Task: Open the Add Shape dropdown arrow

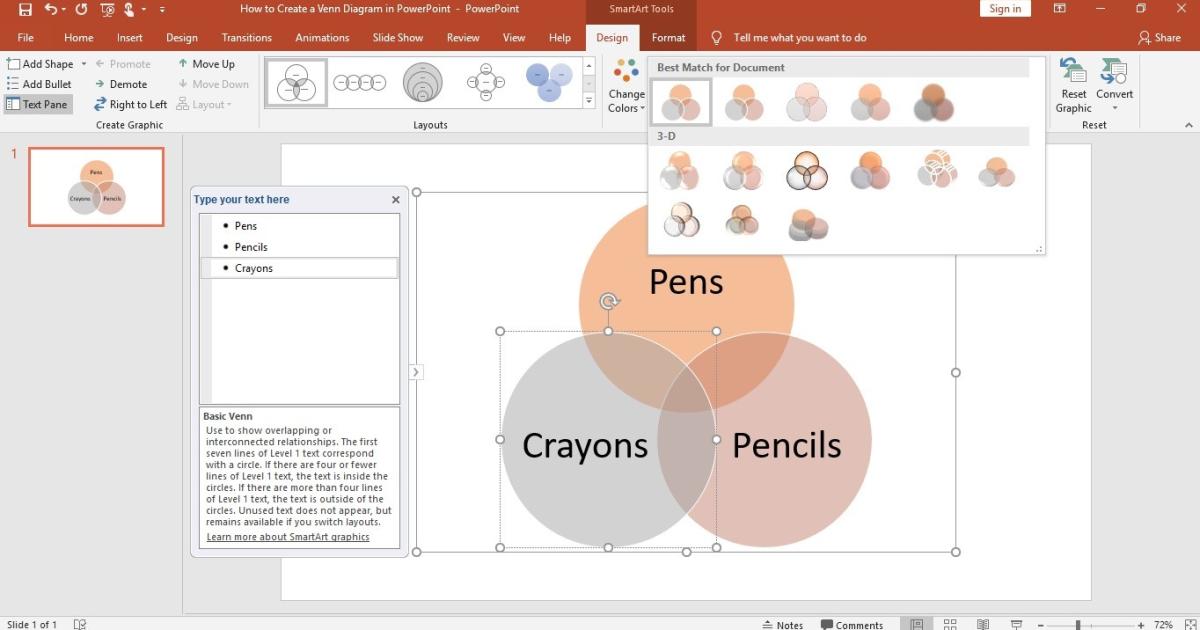Action: 85,63
